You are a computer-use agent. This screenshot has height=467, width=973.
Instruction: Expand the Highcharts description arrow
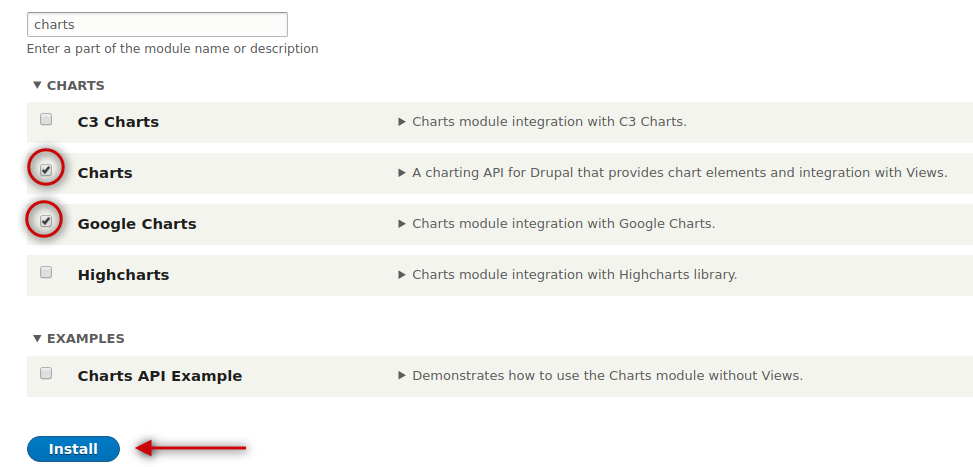tap(401, 275)
